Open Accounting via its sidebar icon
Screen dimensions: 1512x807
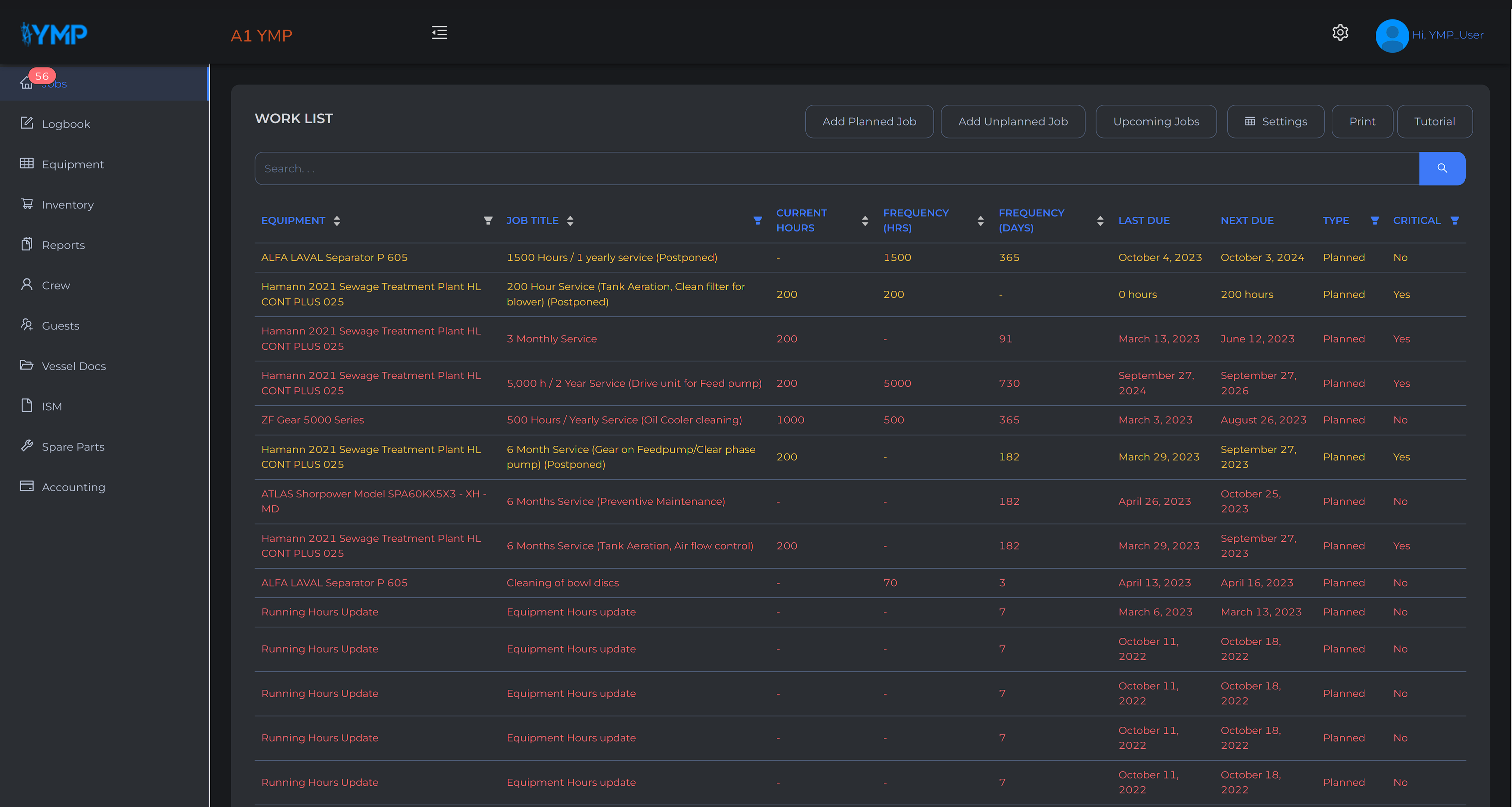tap(27, 486)
